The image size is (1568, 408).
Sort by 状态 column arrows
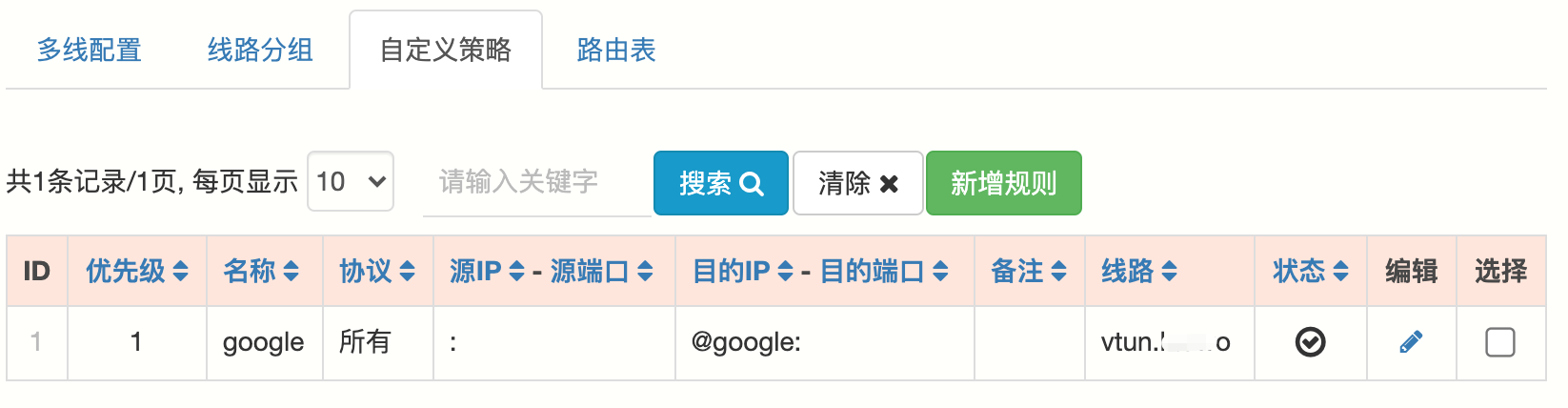pos(1340,272)
